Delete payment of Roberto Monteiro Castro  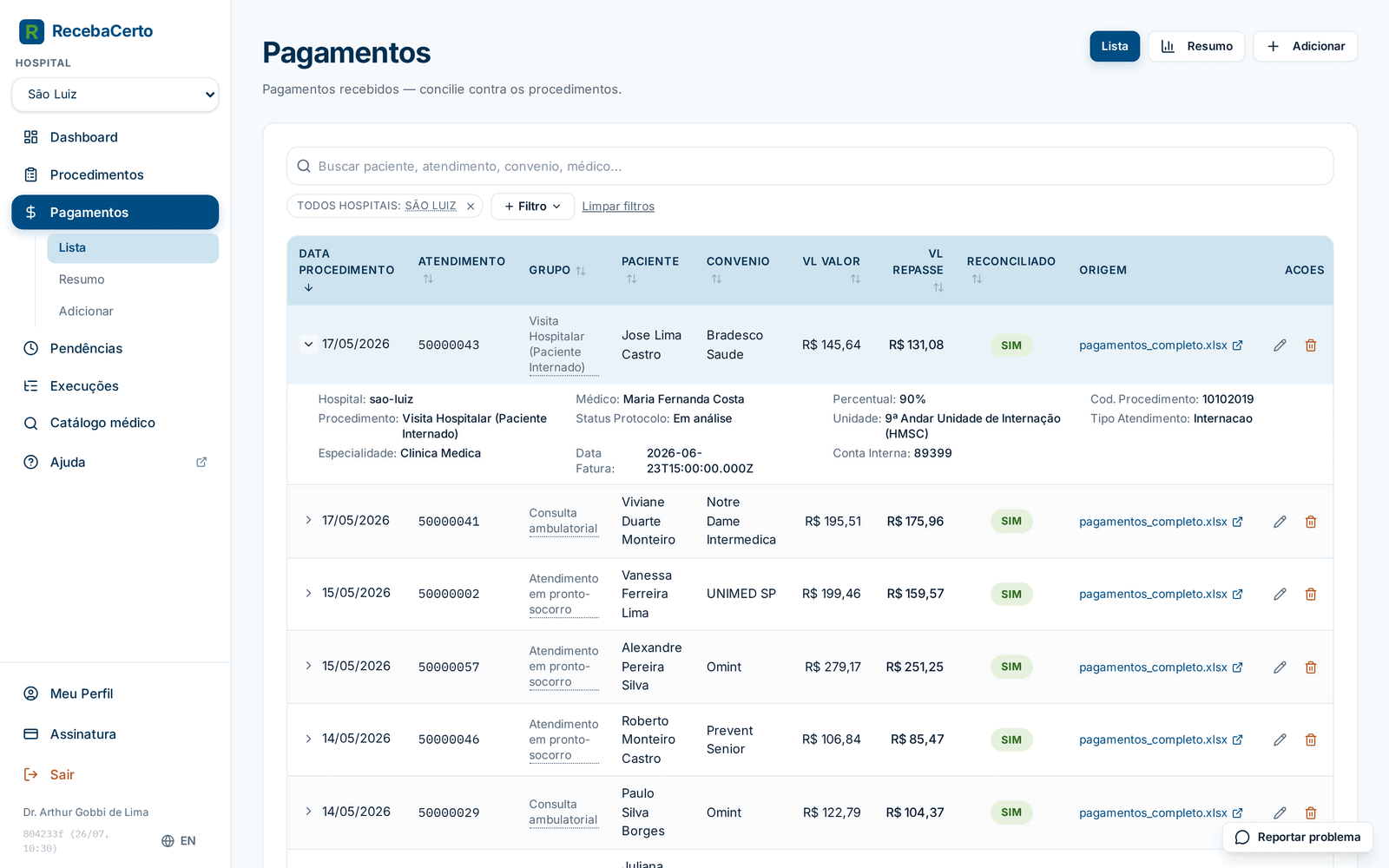click(1311, 740)
